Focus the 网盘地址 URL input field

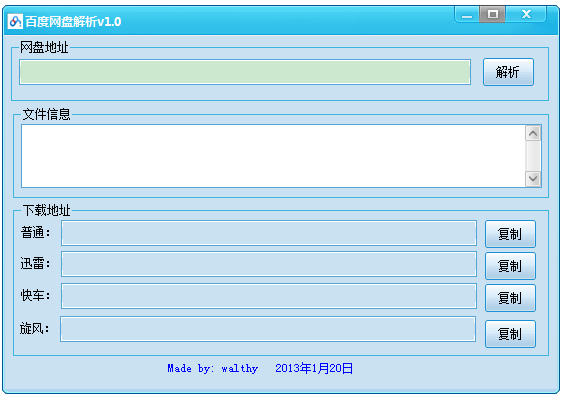point(245,72)
